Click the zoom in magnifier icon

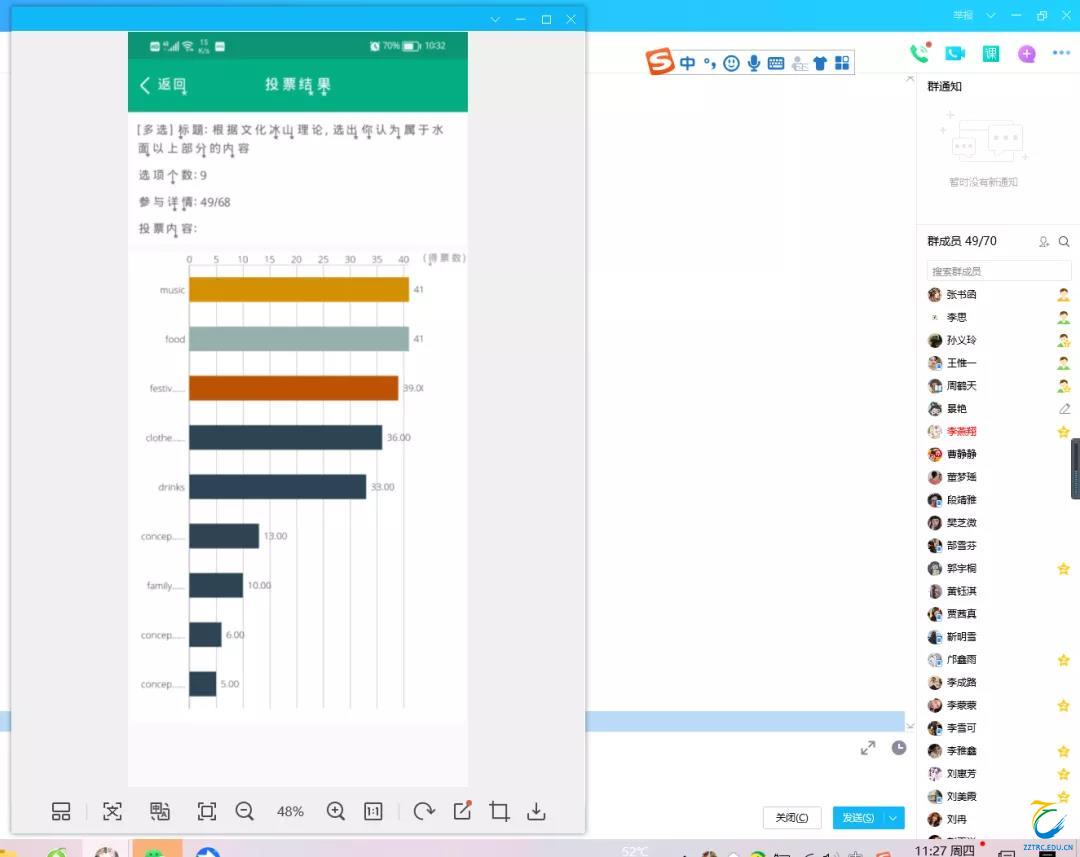336,811
